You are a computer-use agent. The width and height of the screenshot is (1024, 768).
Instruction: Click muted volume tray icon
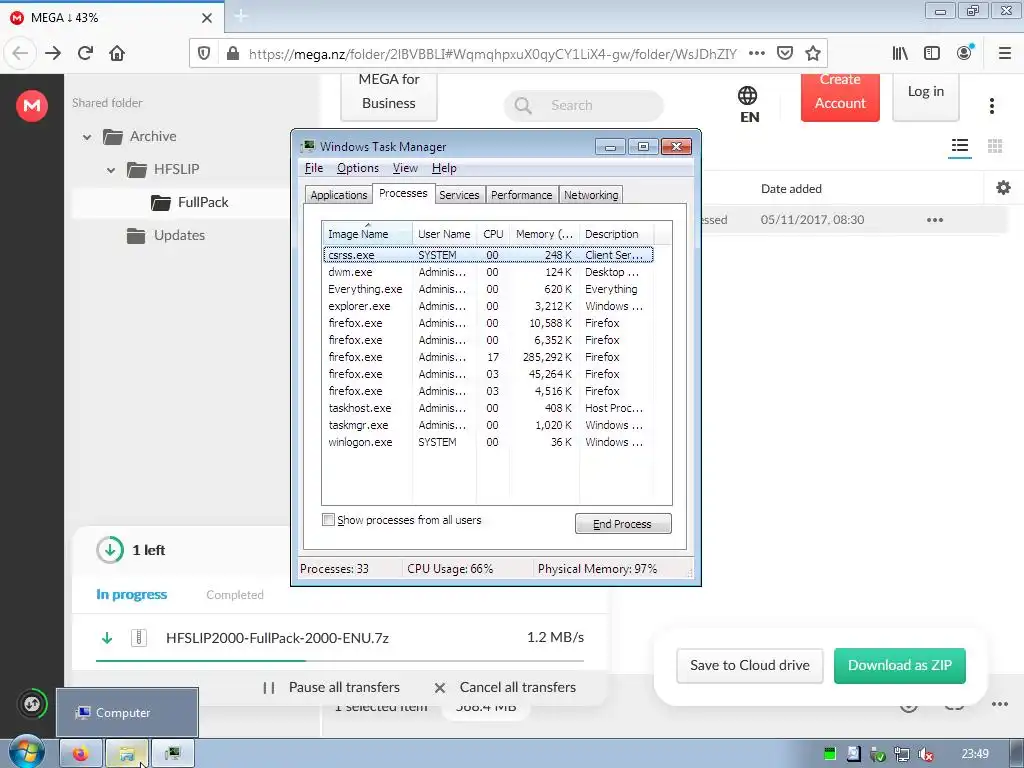(x=925, y=755)
